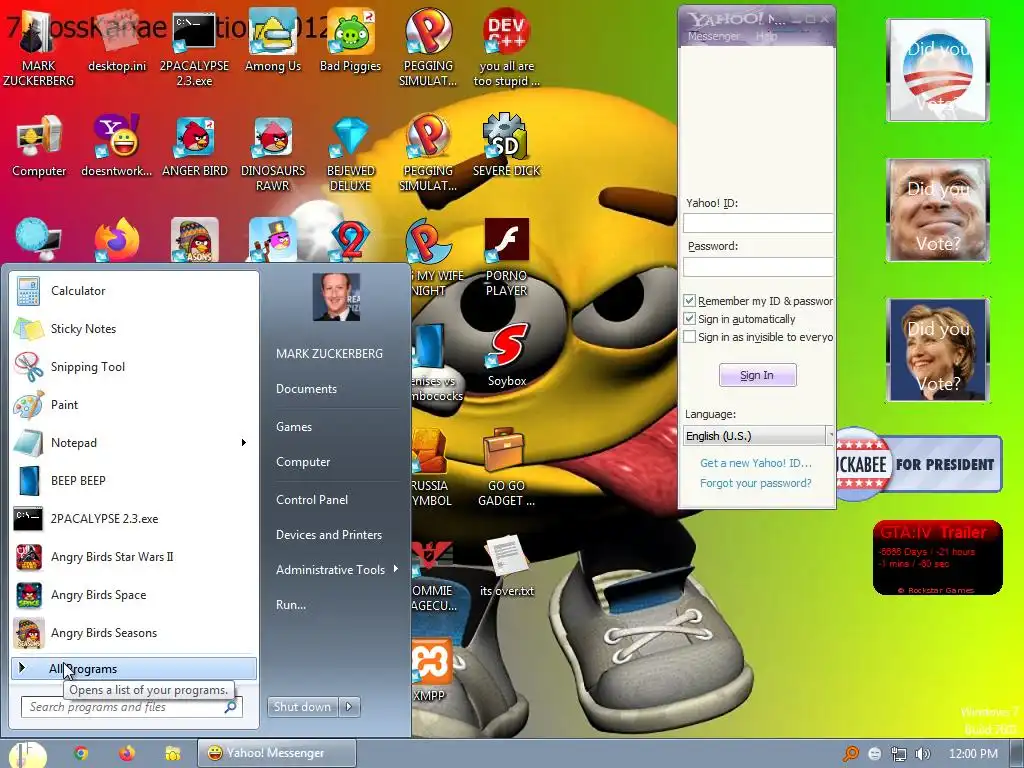
Task: Click the smiley face tray icon
Action: 875,754
